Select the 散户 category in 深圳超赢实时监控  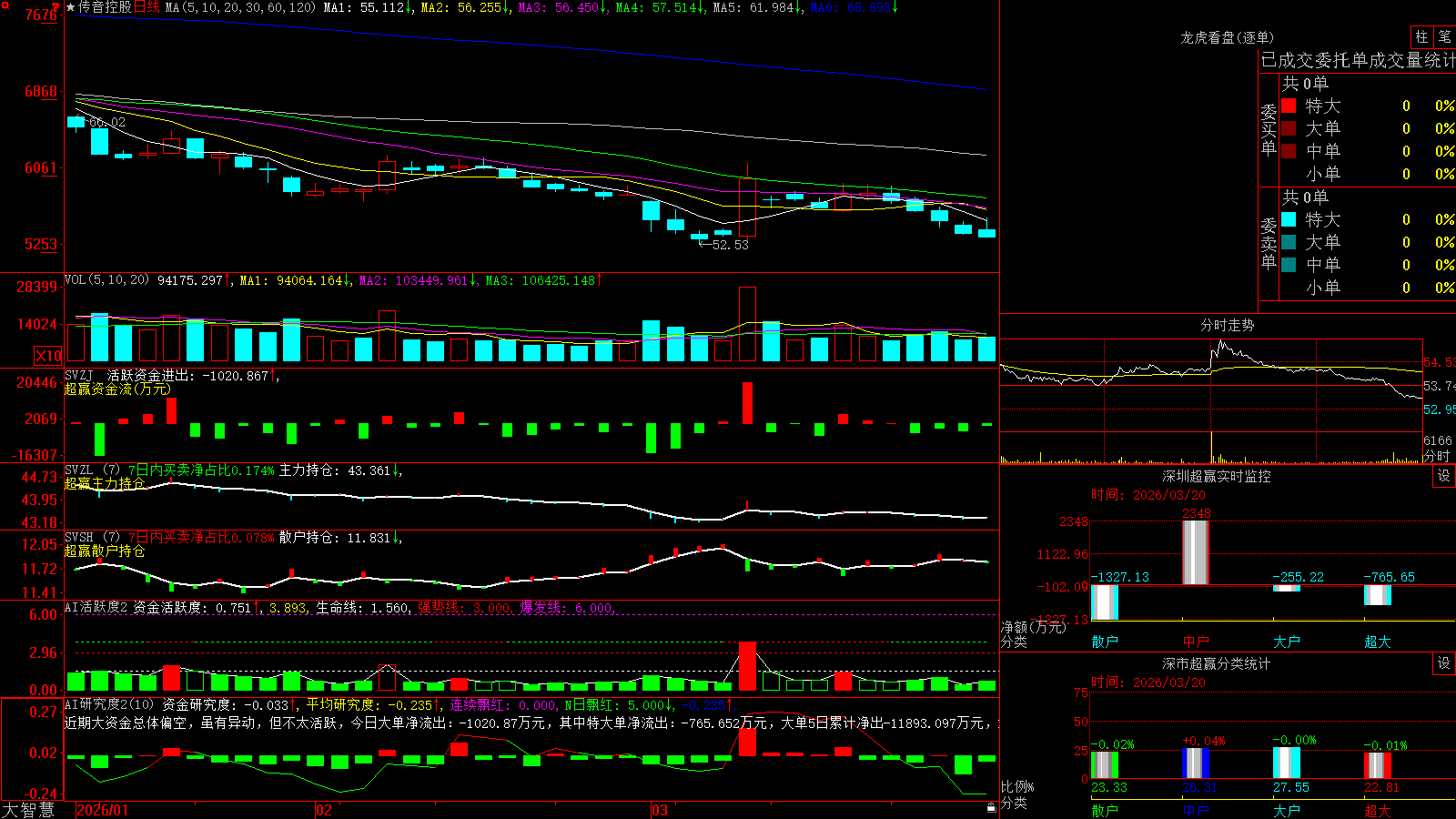click(x=1105, y=642)
